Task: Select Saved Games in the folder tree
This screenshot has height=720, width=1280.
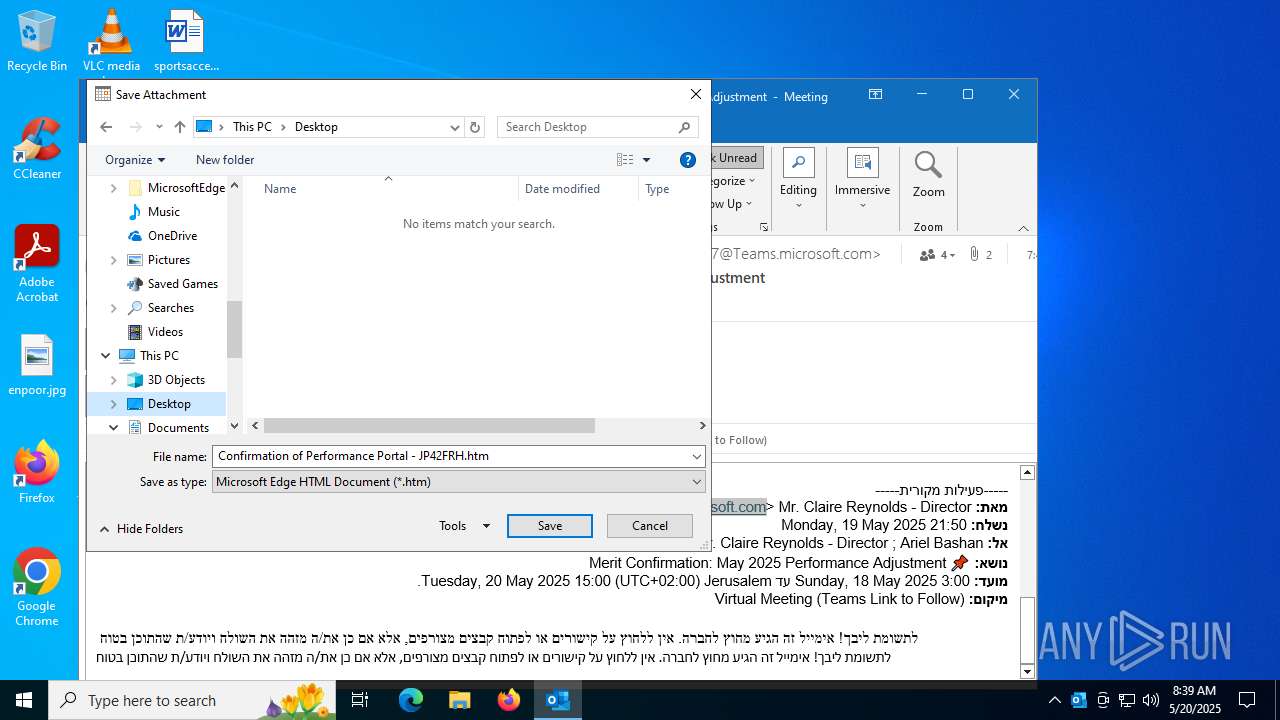Action: pos(182,284)
